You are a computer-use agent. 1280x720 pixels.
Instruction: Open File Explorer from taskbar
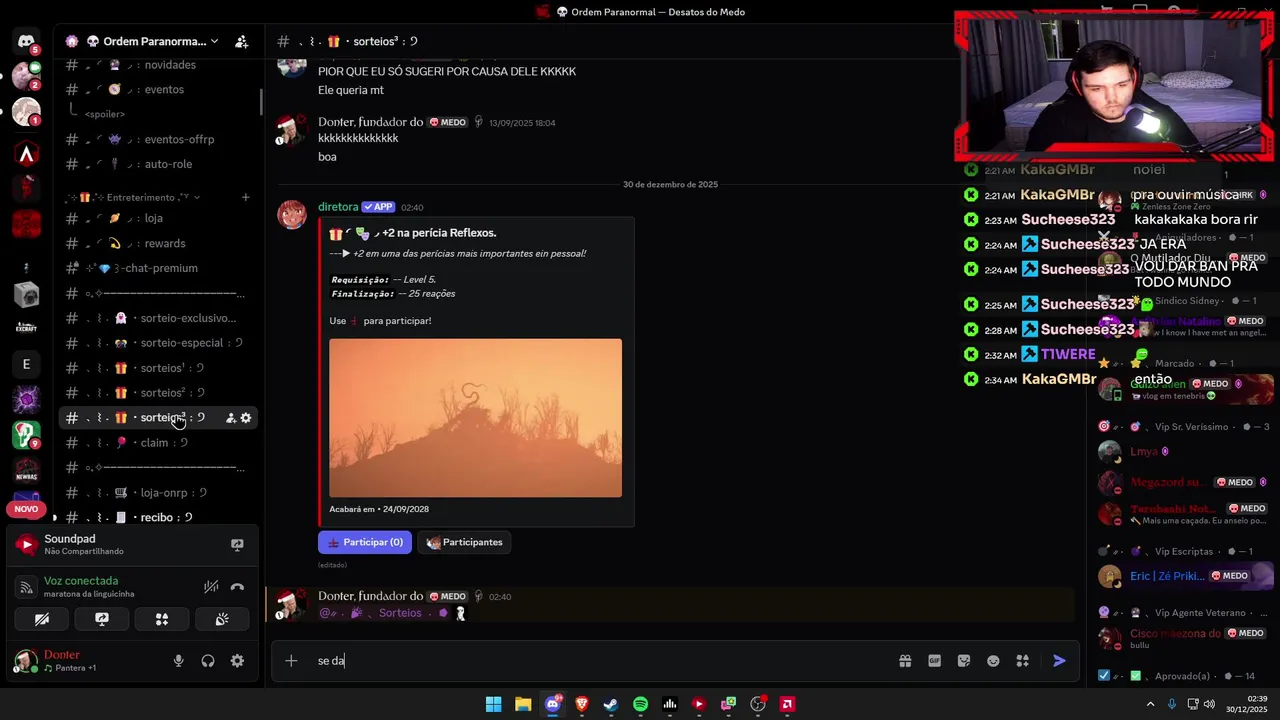[x=523, y=704]
